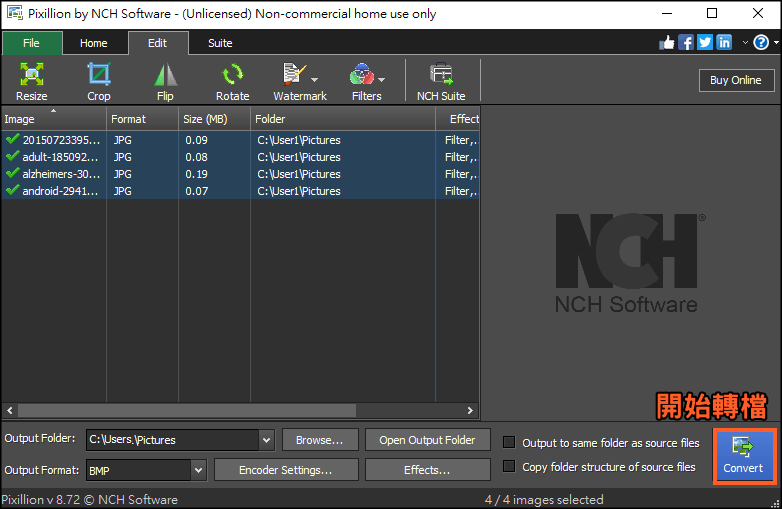Click '4 / 4 images selected' status text

coord(544,500)
